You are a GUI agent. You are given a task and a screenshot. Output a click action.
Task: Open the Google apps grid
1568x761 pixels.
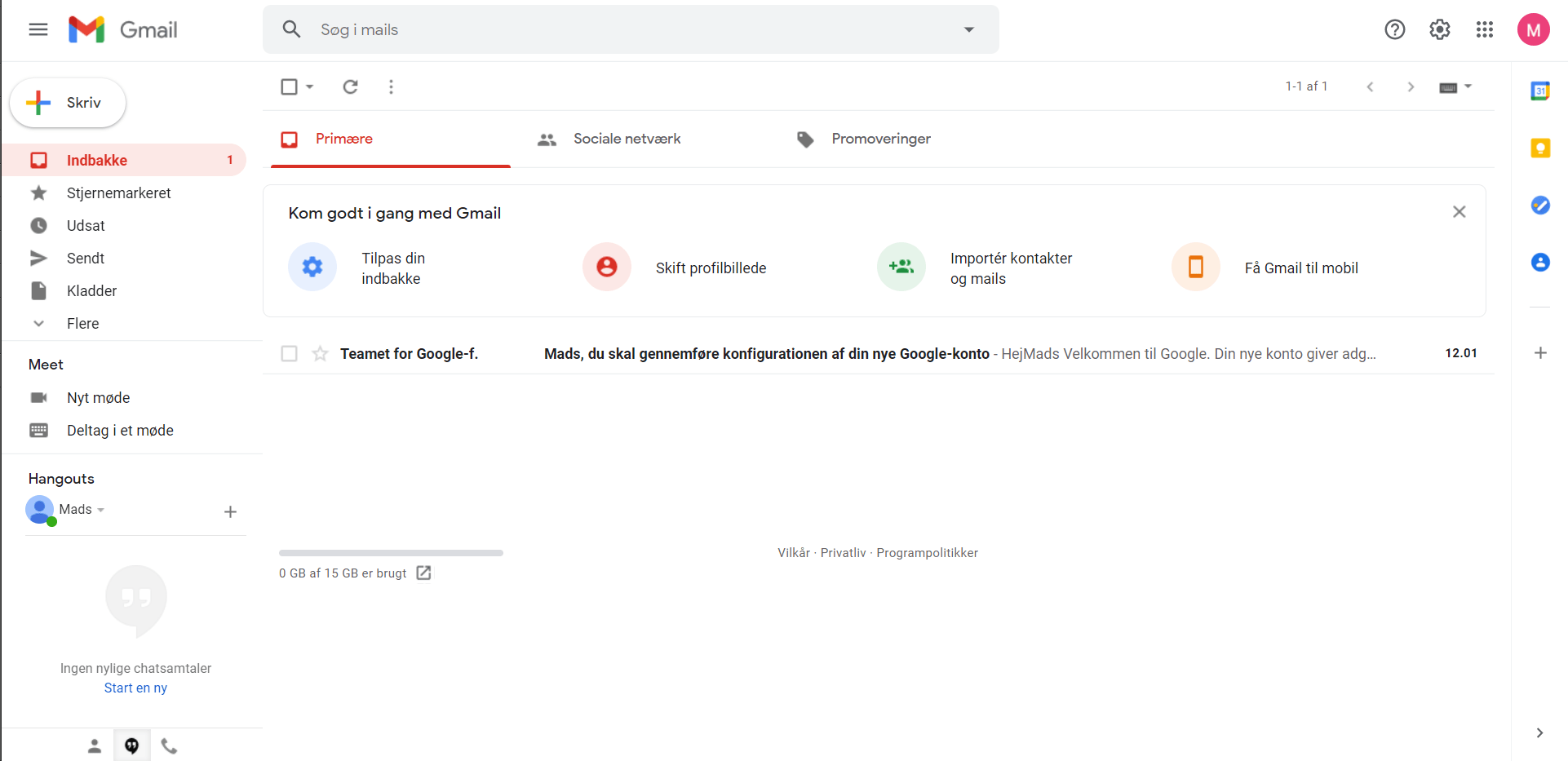[1484, 30]
